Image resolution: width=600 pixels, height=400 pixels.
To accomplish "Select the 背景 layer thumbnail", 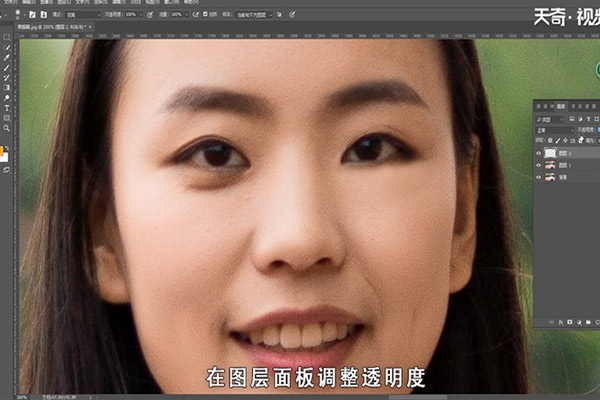I will click(x=550, y=177).
